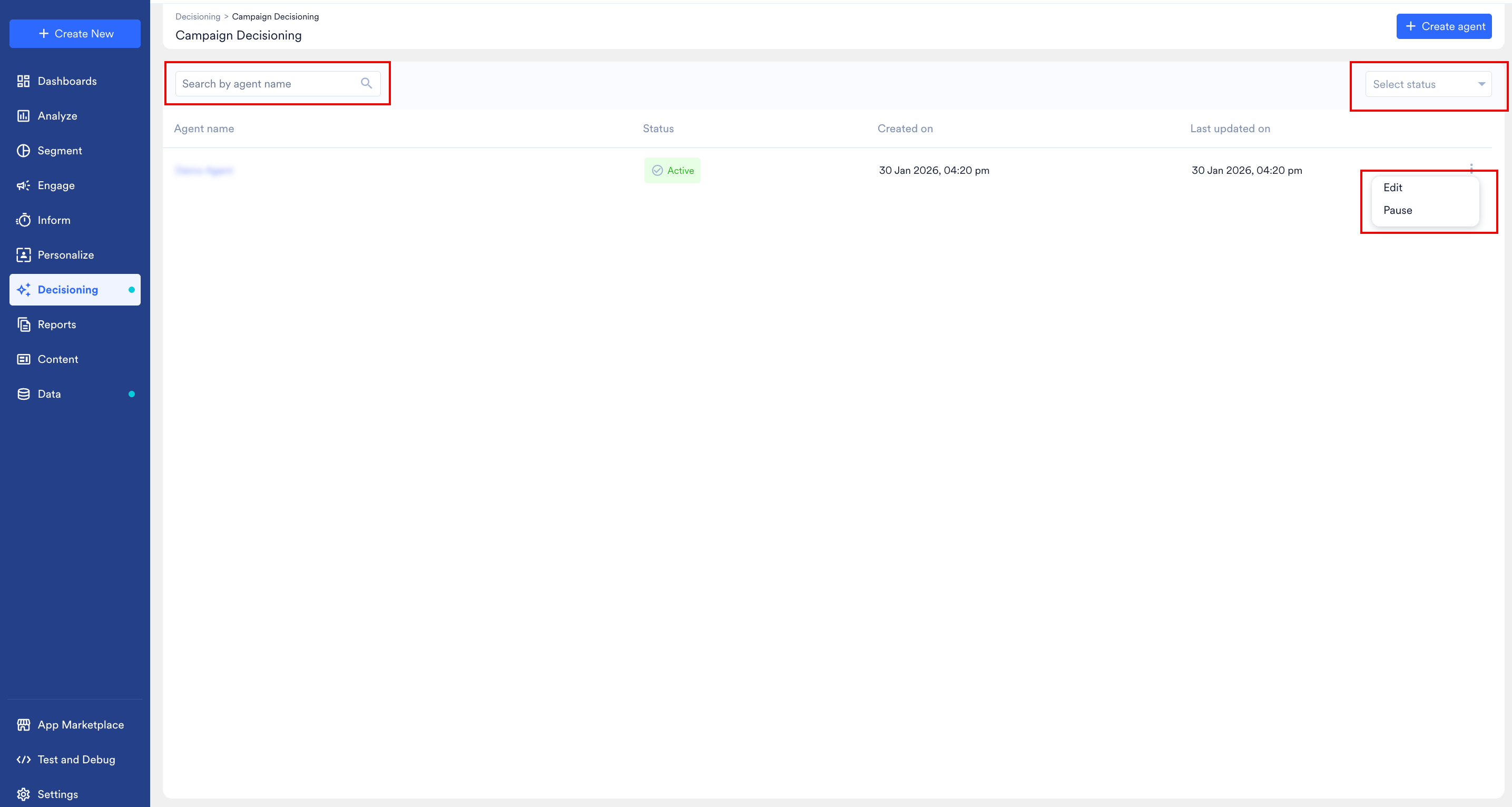The image size is (1512, 807).
Task: Choose Pause from the context menu
Action: tap(1397, 210)
